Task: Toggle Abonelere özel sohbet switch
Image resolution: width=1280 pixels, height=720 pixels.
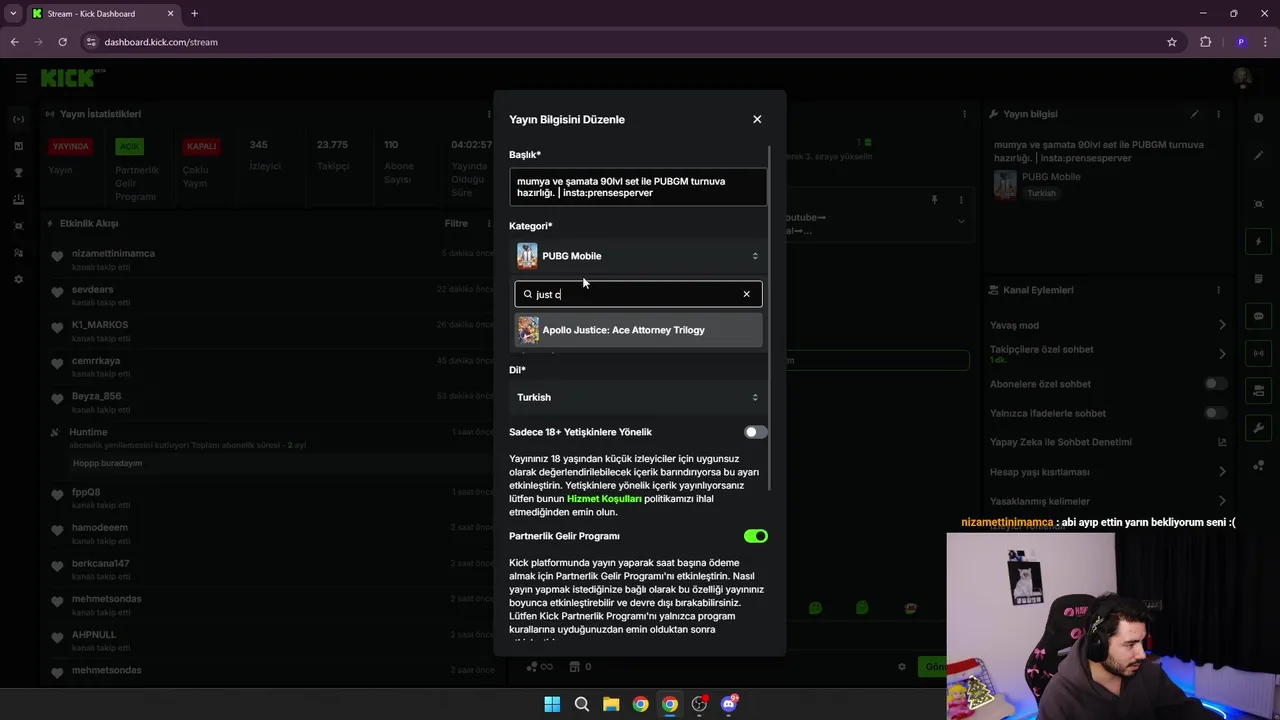Action: point(1215,384)
